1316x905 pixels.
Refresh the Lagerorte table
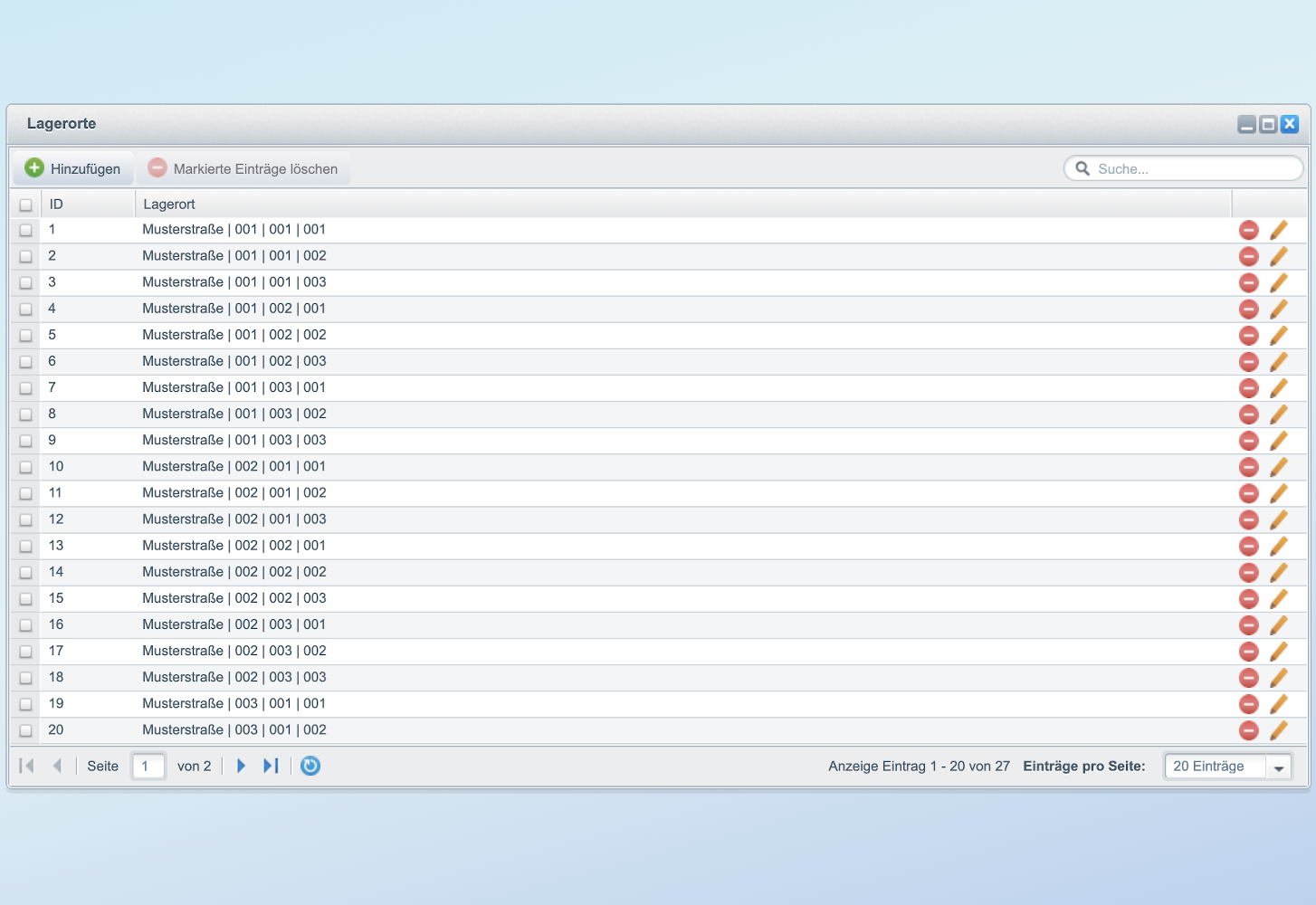coord(310,766)
